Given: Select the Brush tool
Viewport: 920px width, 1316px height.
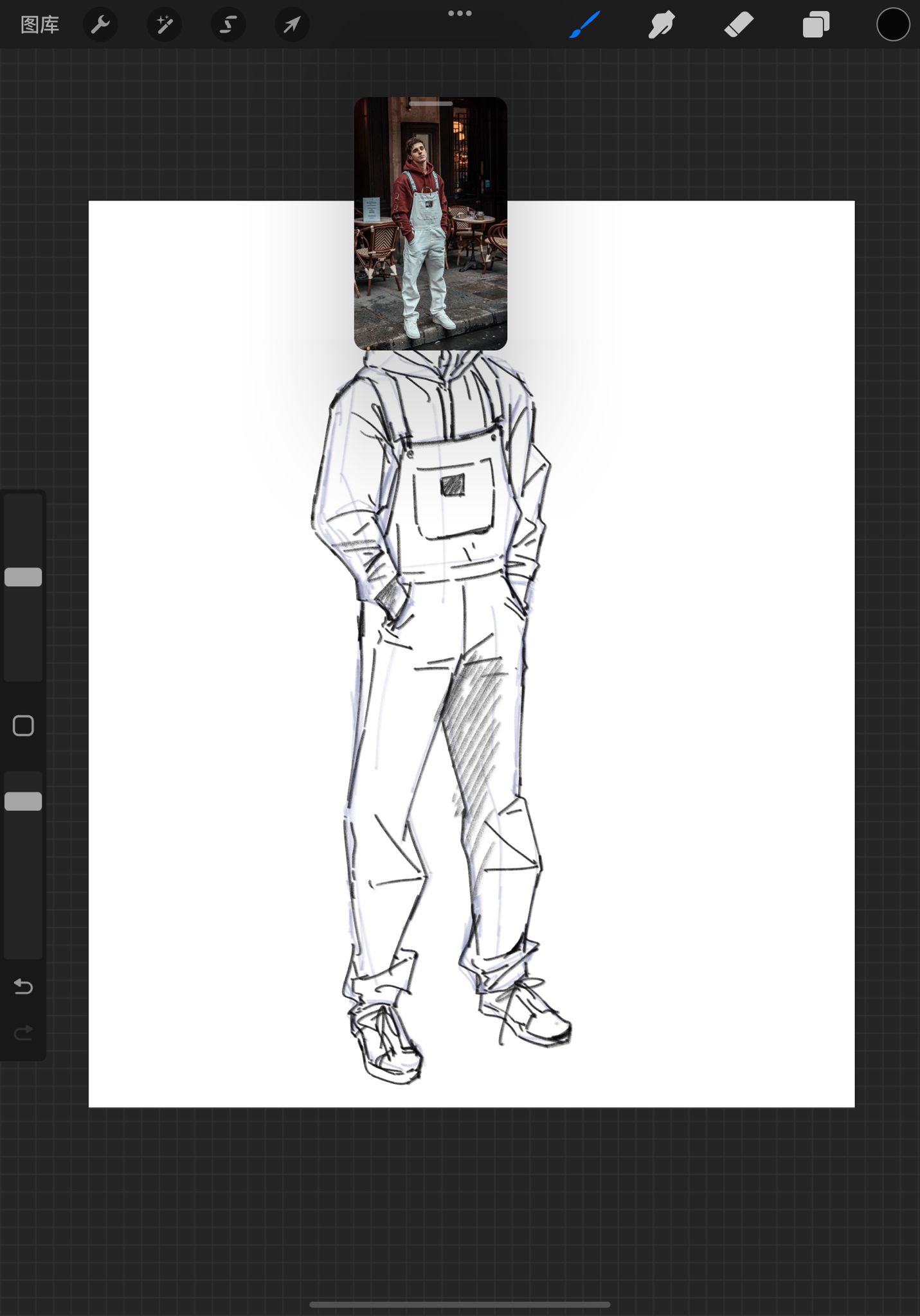Looking at the screenshot, I should (584, 25).
